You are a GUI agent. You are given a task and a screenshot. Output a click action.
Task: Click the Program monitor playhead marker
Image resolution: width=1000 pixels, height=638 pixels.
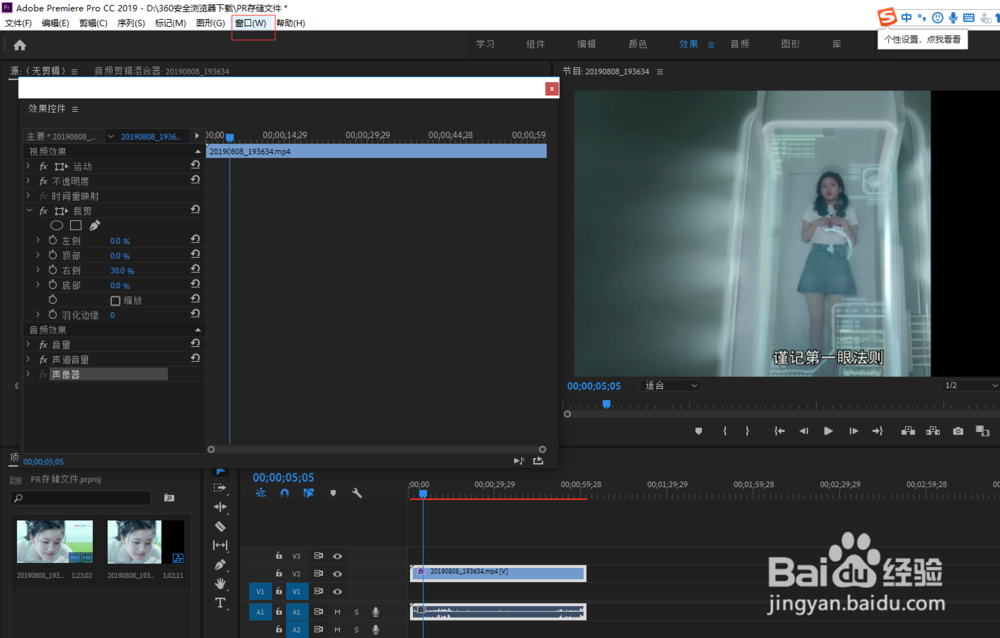click(x=607, y=404)
